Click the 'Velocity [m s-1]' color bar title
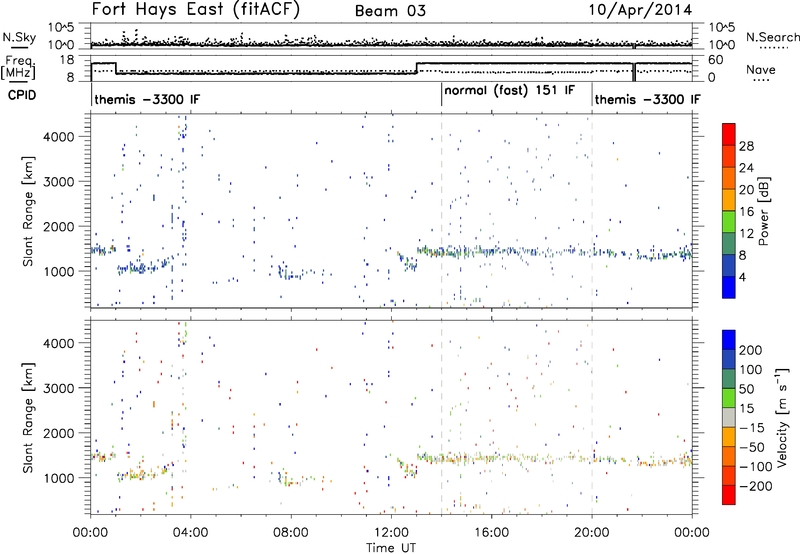The width and height of the screenshot is (800, 554). (782, 417)
